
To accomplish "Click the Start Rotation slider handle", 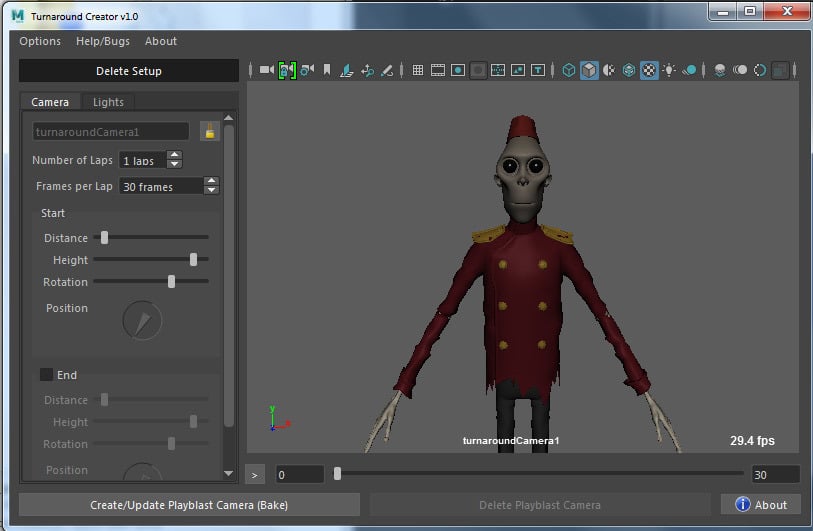I will tap(172, 282).
